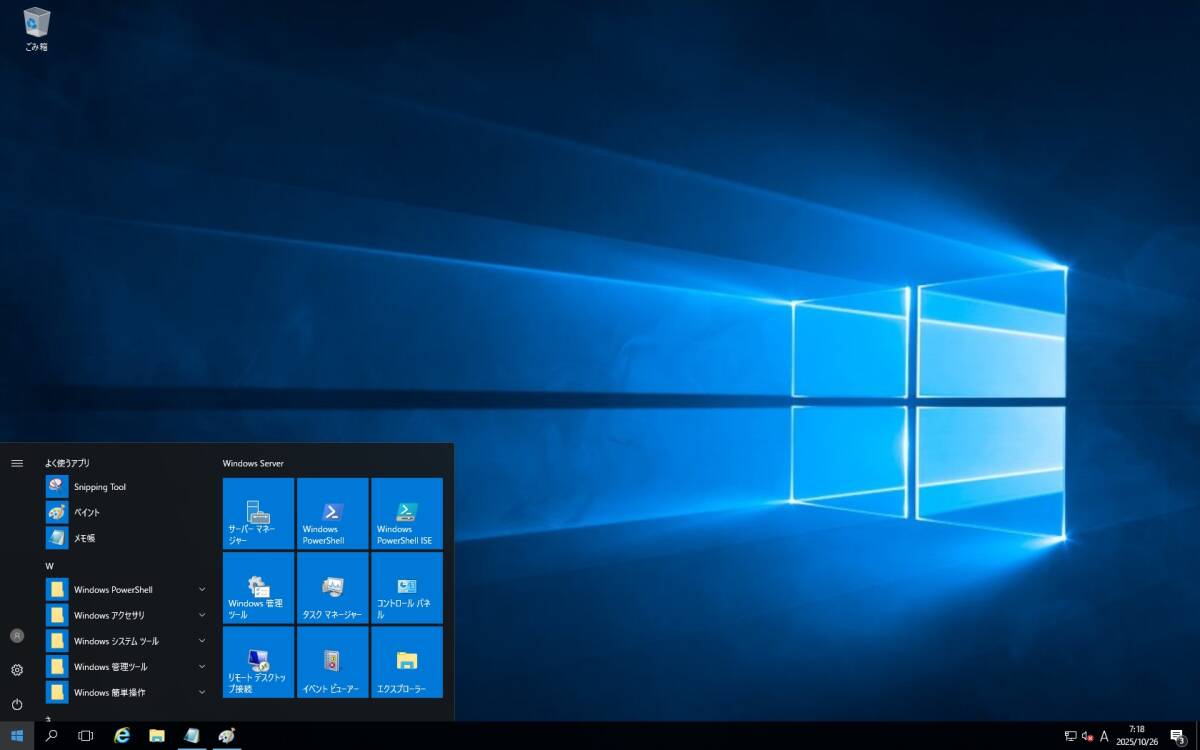Open the イベント ビューアー tile
This screenshot has width=1200, height=750.
coord(333,662)
